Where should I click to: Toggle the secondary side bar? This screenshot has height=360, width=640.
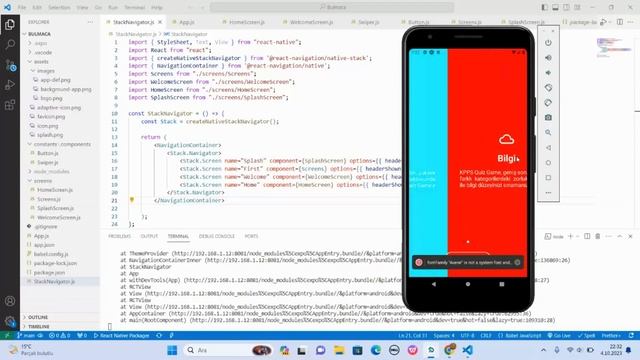click(x=566, y=7)
